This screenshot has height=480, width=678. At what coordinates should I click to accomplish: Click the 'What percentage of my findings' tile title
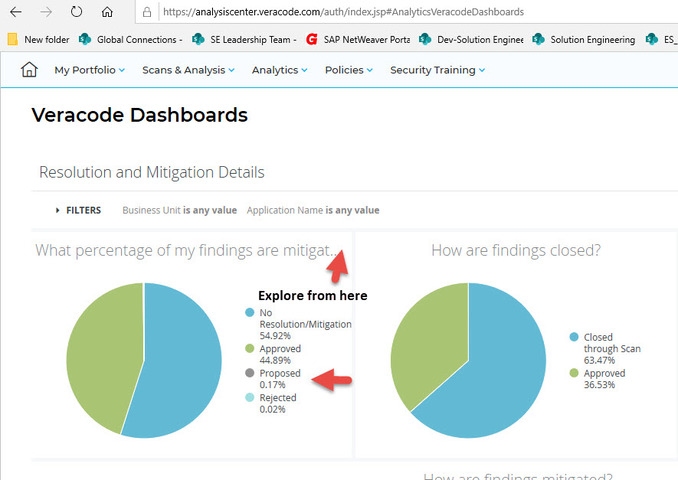186,250
